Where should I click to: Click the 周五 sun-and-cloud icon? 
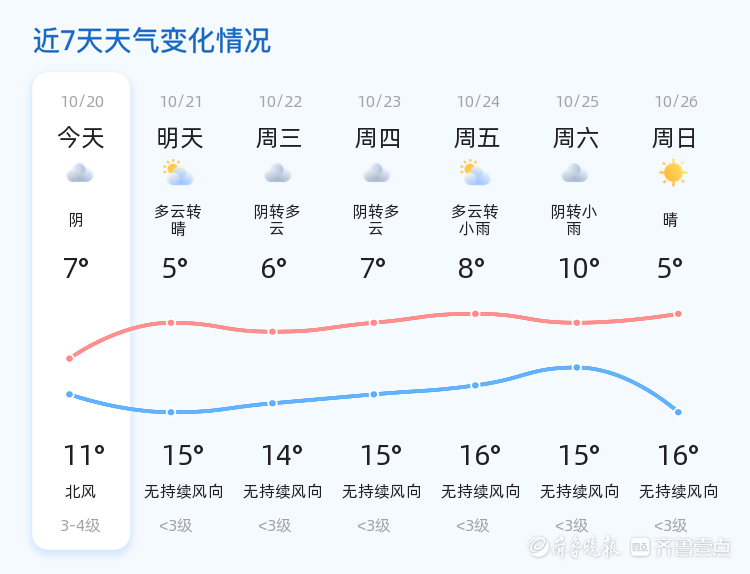point(475,173)
